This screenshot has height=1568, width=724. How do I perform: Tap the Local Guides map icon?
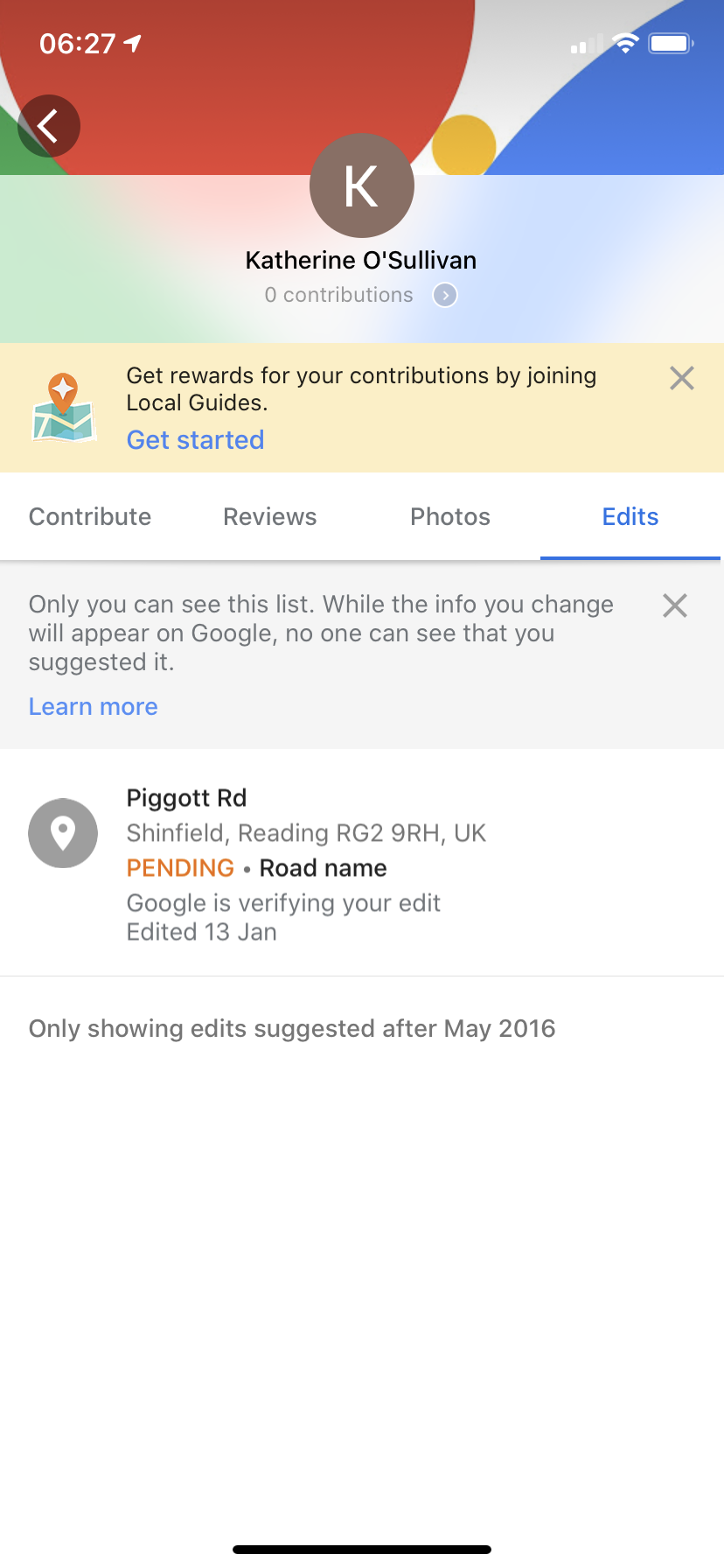coord(63,408)
